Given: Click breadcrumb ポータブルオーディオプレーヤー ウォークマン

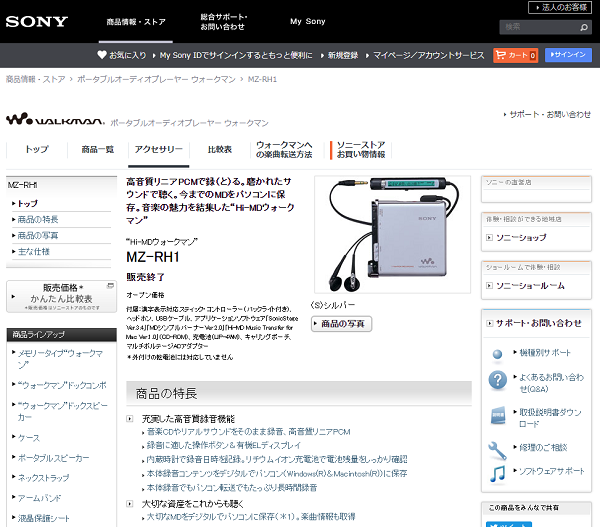Looking at the screenshot, I should (x=156, y=79).
